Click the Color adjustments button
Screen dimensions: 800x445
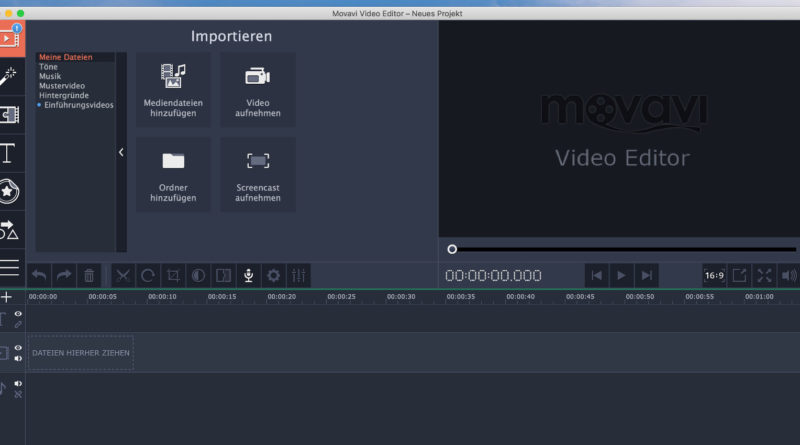click(198, 276)
